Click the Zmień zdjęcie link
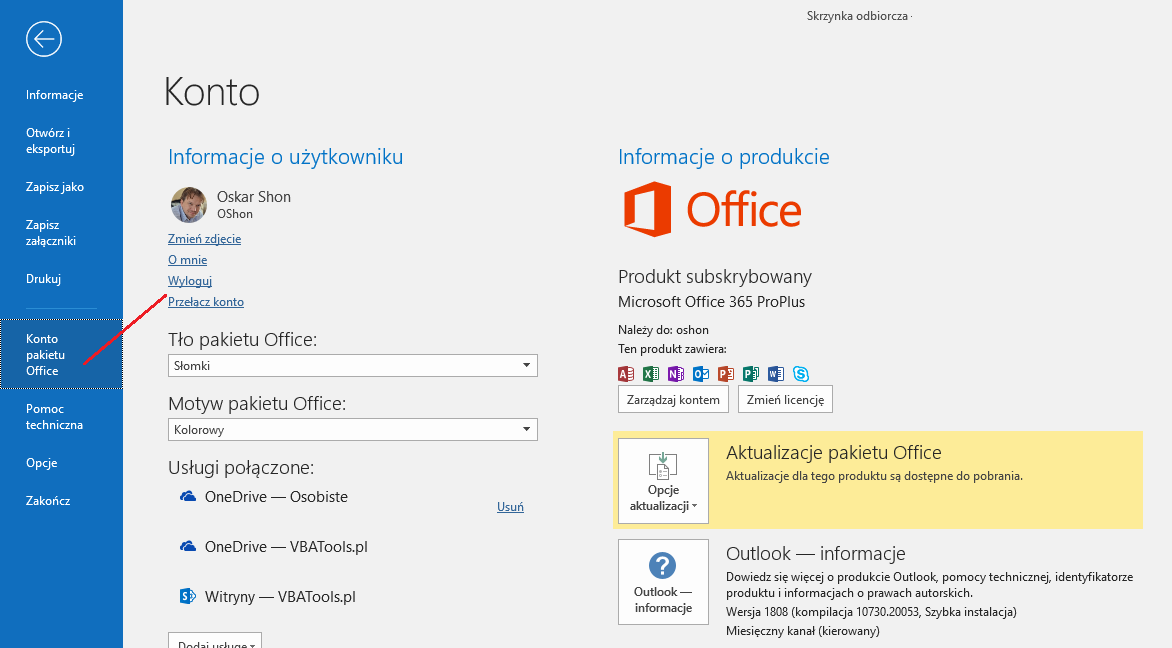Image resolution: width=1172 pixels, height=648 pixels. (204, 238)
